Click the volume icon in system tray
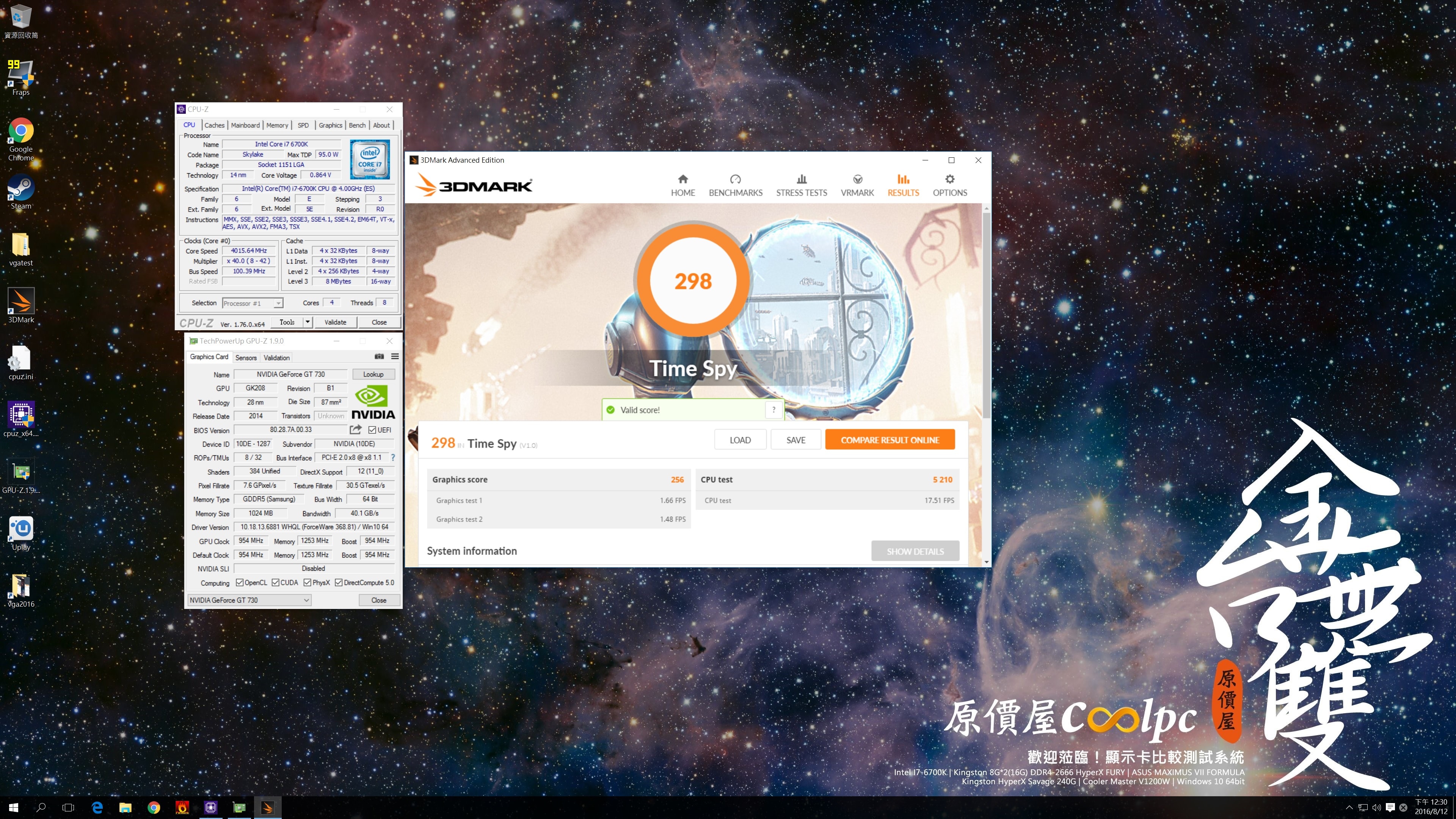The image size is (1456, 819). pyautogui.click(x=1376, y=808)
